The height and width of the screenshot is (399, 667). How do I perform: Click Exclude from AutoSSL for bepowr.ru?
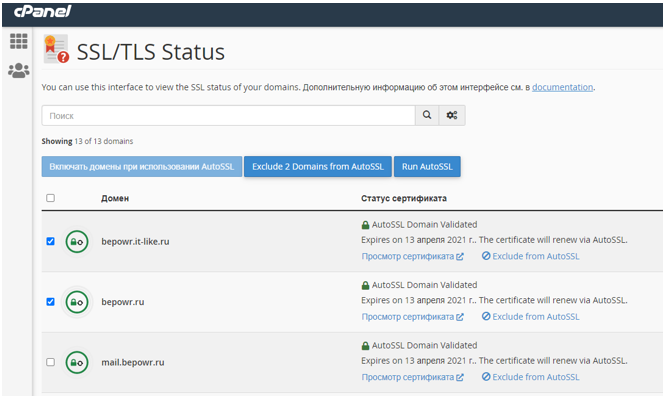530,317
